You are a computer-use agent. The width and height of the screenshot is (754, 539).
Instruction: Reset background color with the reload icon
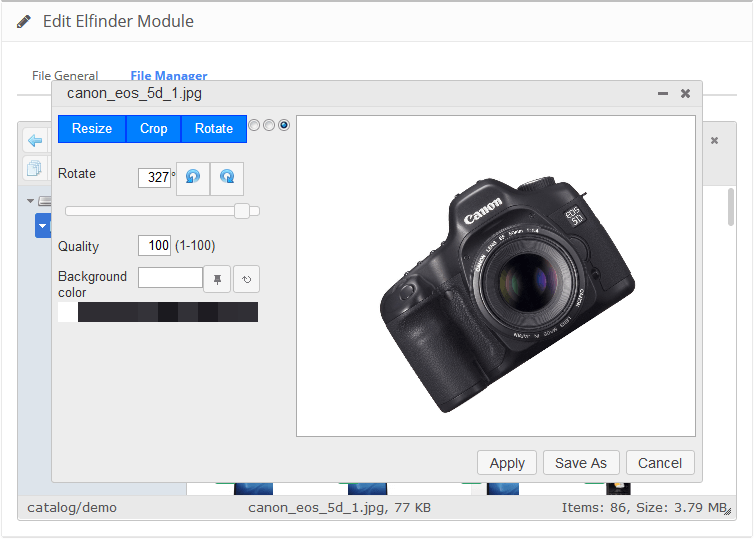point(246,279)
